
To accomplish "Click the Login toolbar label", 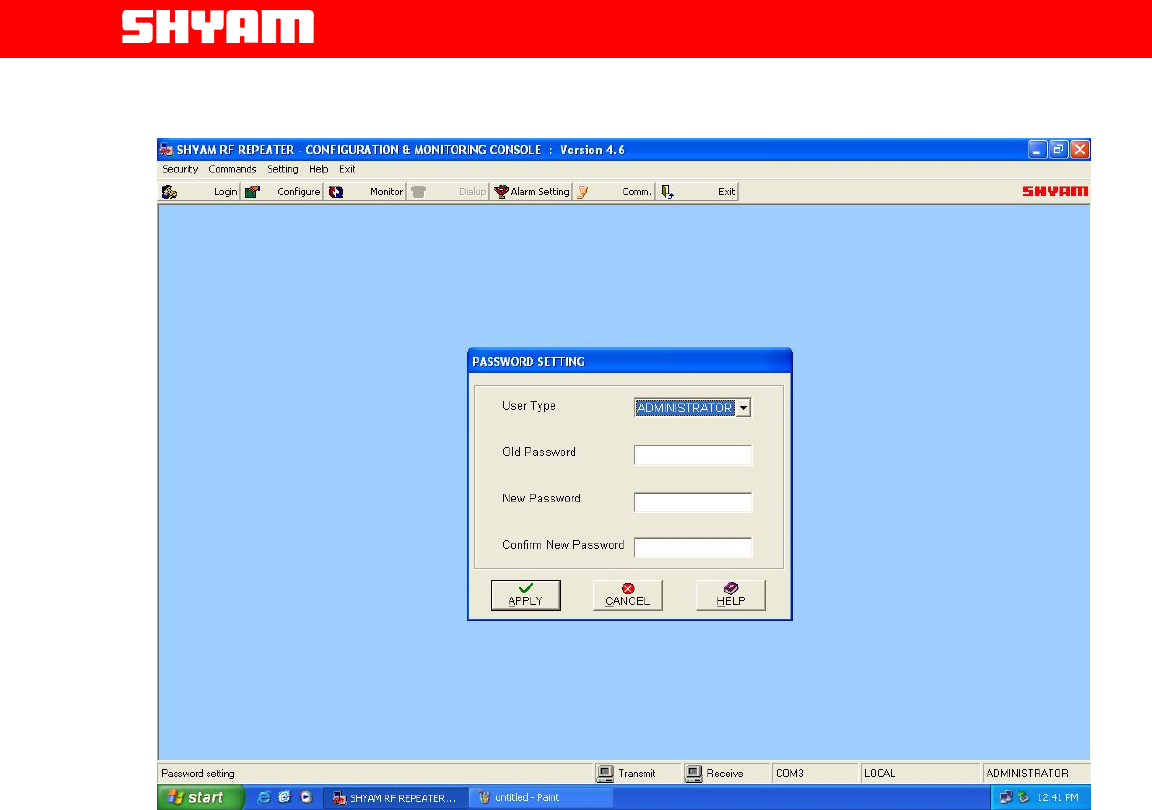I will [226, 192].
